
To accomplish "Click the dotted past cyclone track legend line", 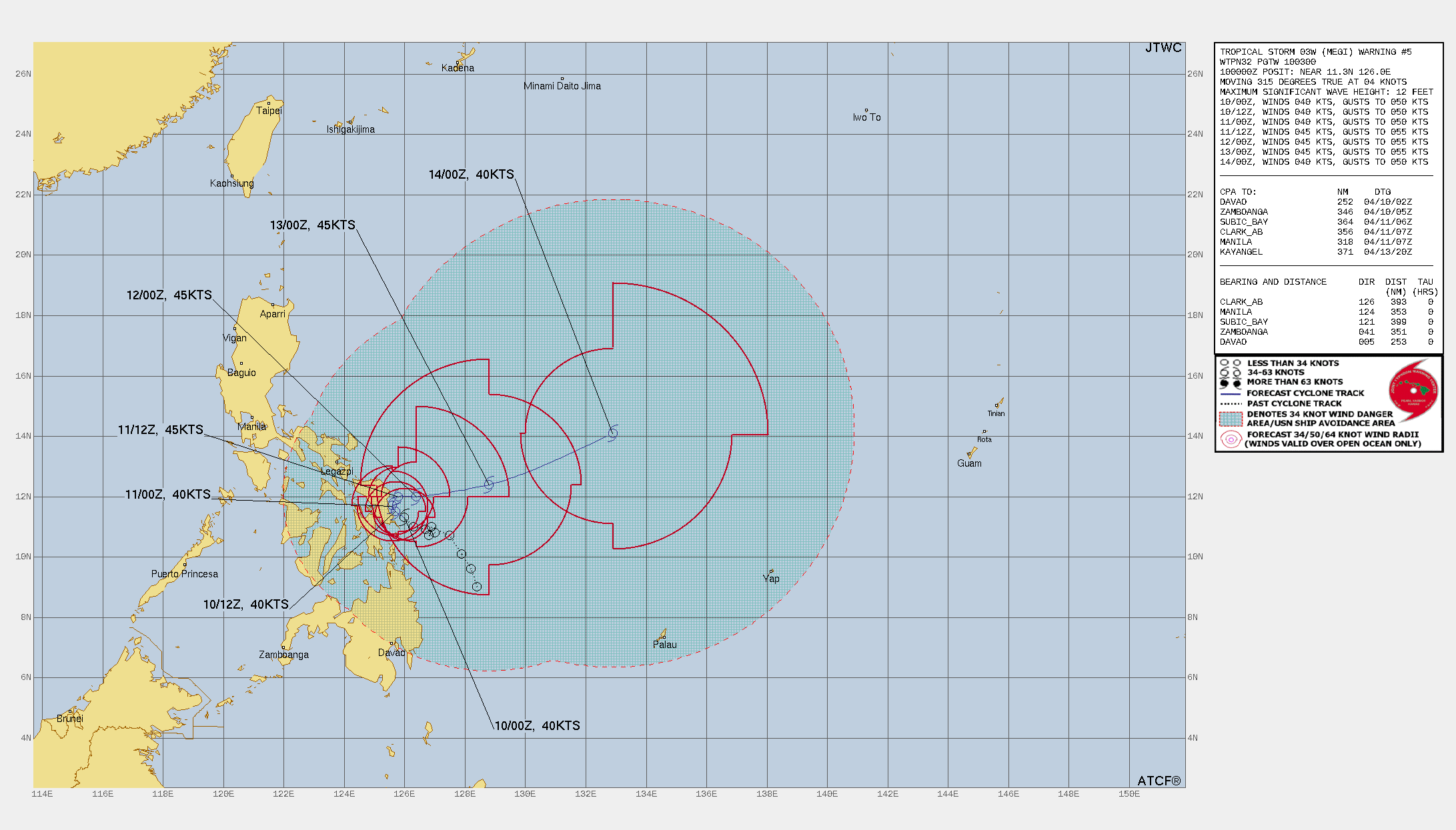I will 1231,403.
